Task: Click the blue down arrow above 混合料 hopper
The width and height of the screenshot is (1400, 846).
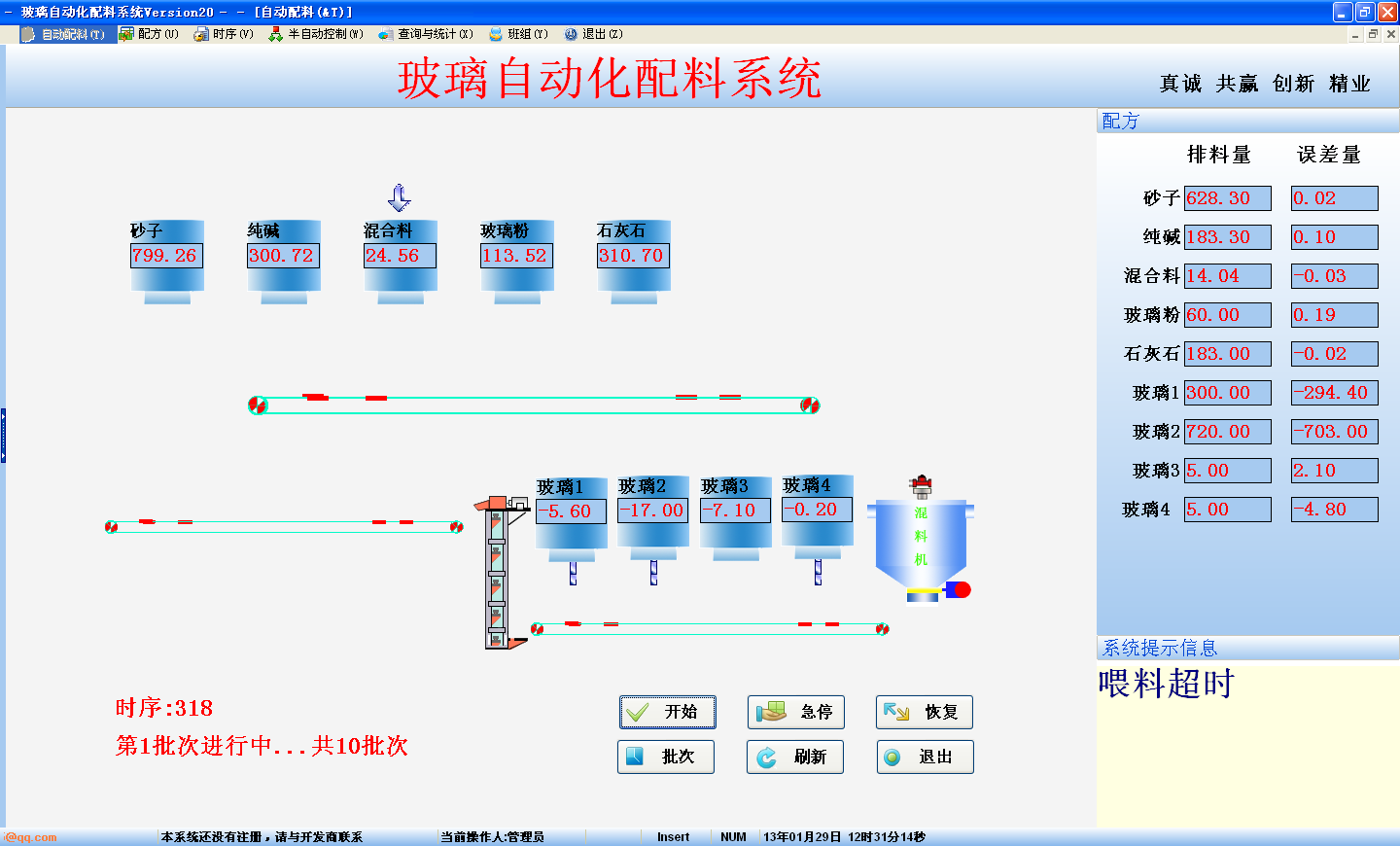Action: [399, 197]
